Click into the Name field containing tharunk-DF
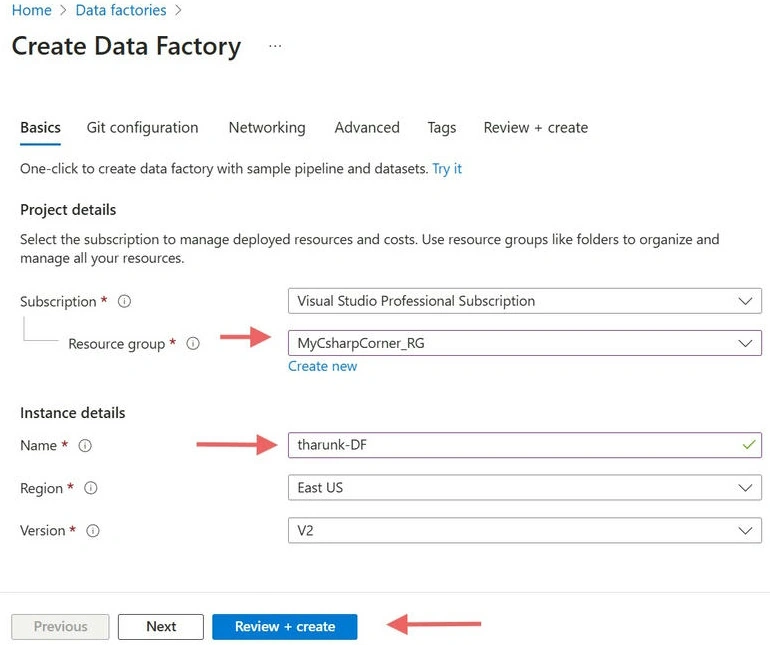The height and width of the screenshot is (645, 770). click(524, 445)
